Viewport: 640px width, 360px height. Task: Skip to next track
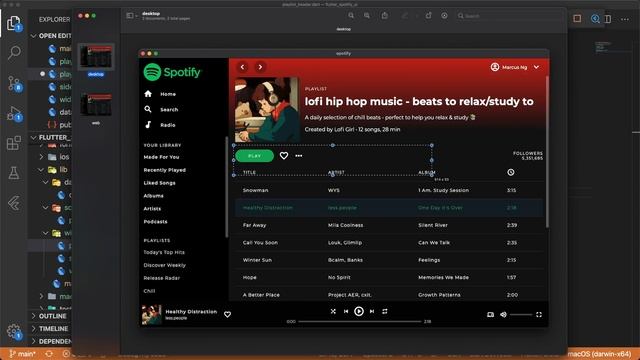coord(372,311)
